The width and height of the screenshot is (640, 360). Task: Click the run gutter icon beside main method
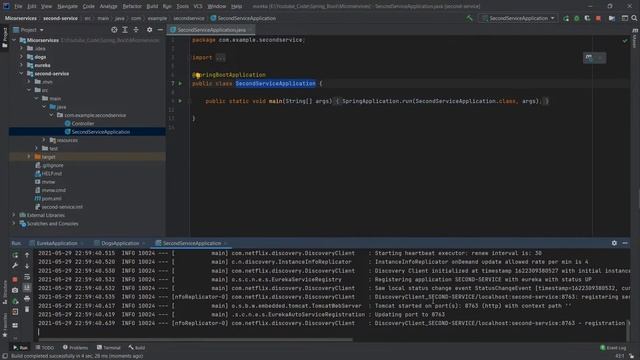pos(180,101)
